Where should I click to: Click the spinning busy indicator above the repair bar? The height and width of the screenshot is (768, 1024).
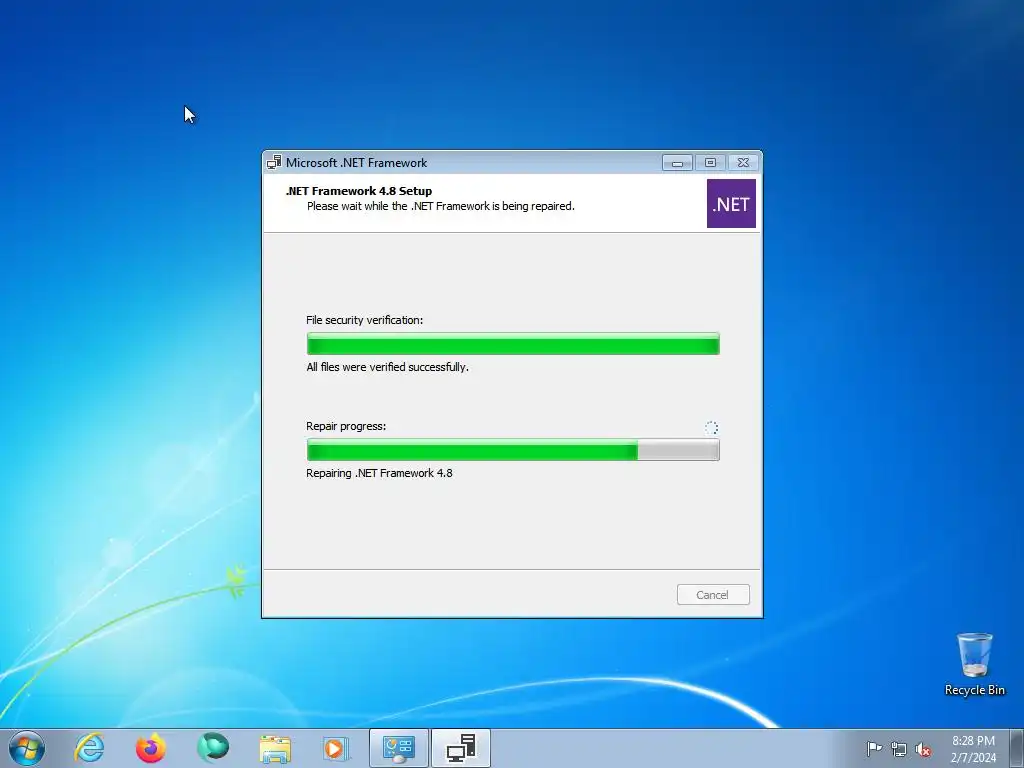point(711,428)
